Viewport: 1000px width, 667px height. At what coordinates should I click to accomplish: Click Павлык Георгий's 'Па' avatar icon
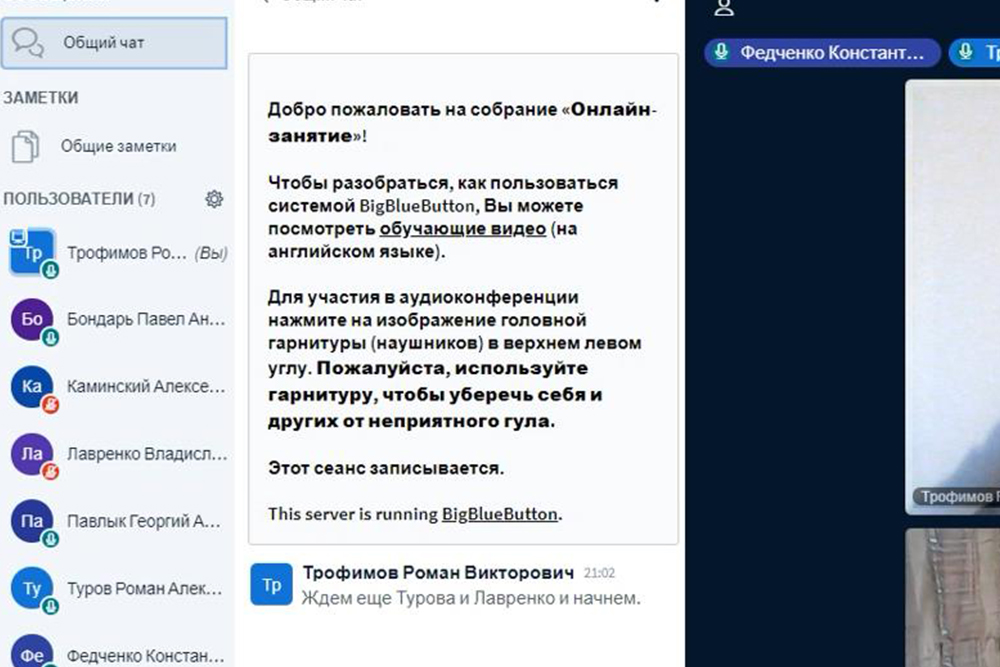click(31, 521)
